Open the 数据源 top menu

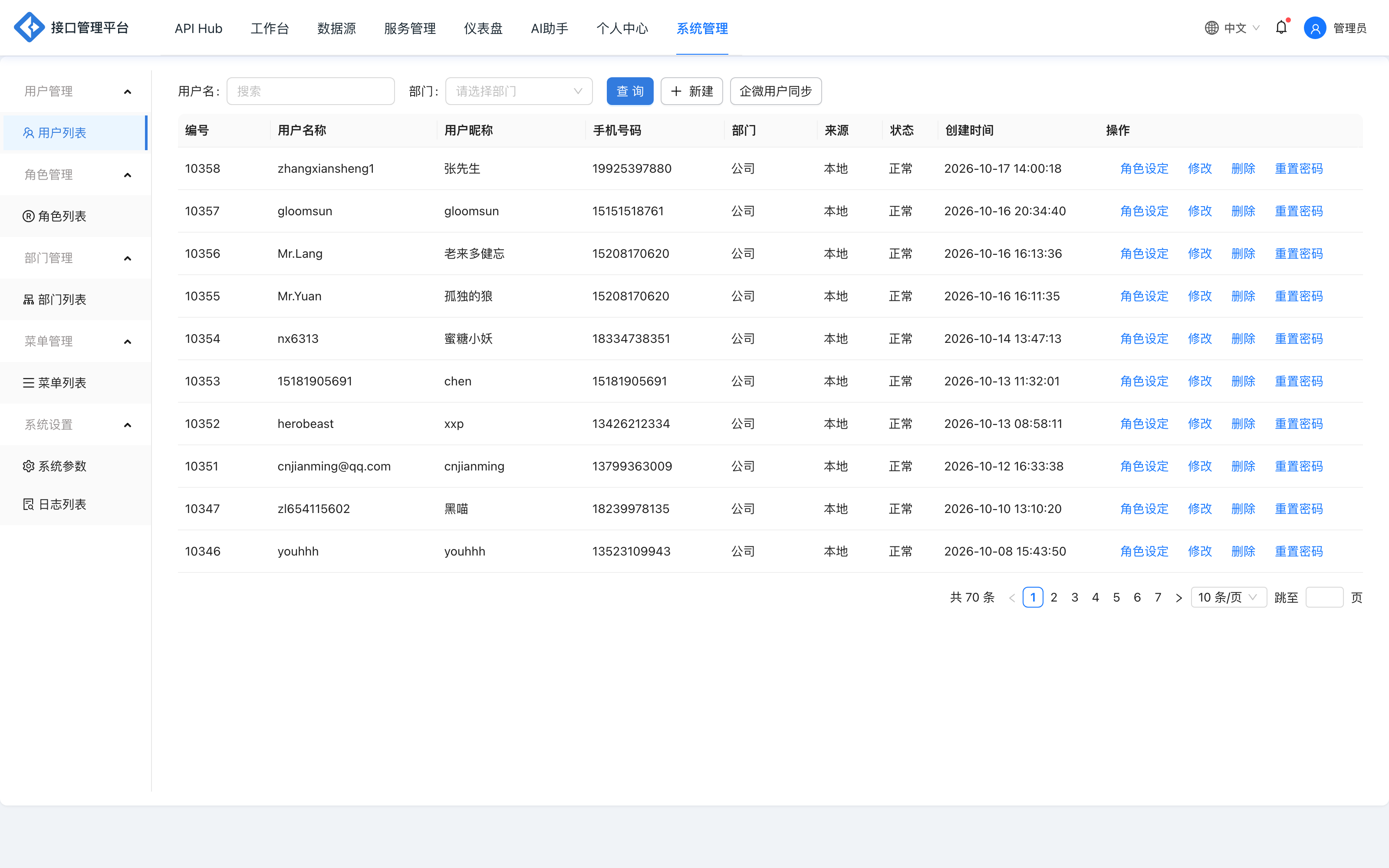[336, 28]
